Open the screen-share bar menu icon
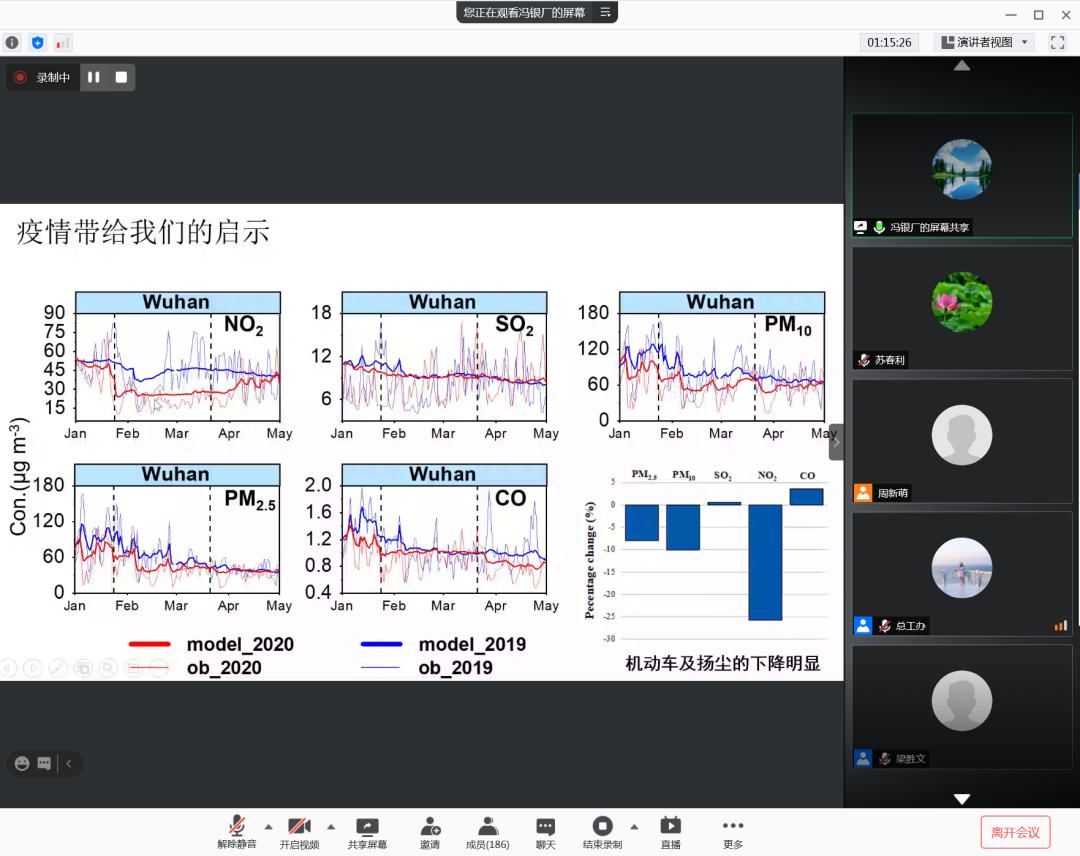This screenshot has width=1080, height=856. [605, 12]
